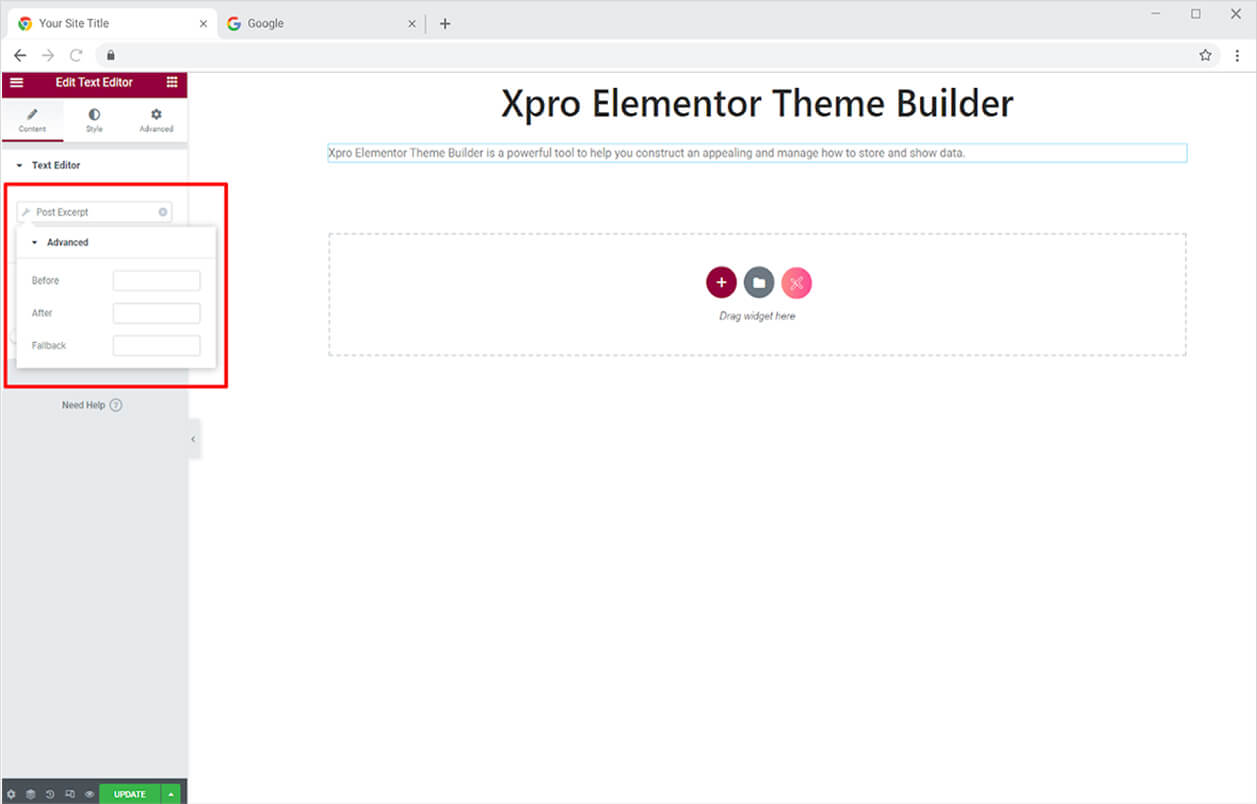Open the widgets grid panel

(x=172, y=82)
